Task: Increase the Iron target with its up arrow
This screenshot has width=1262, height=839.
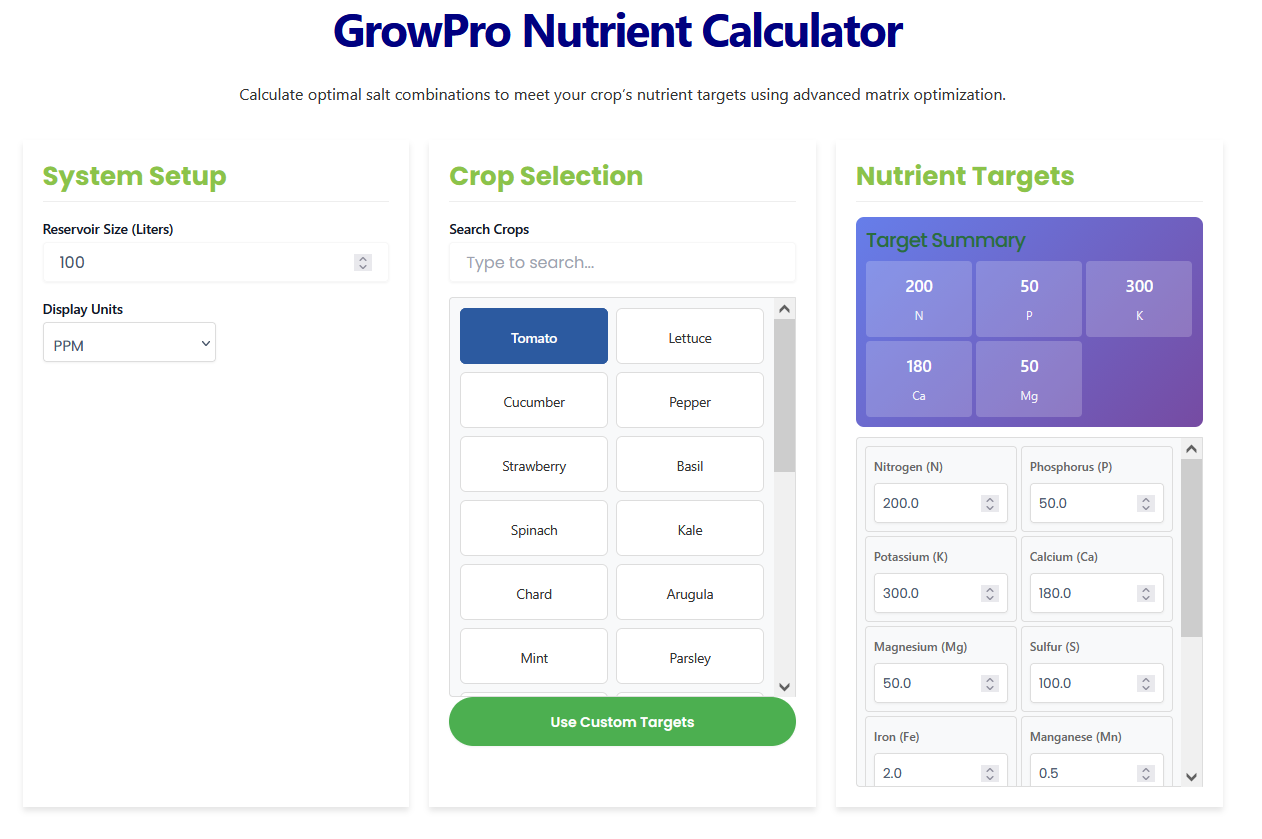Action: [x=989, y=767]
